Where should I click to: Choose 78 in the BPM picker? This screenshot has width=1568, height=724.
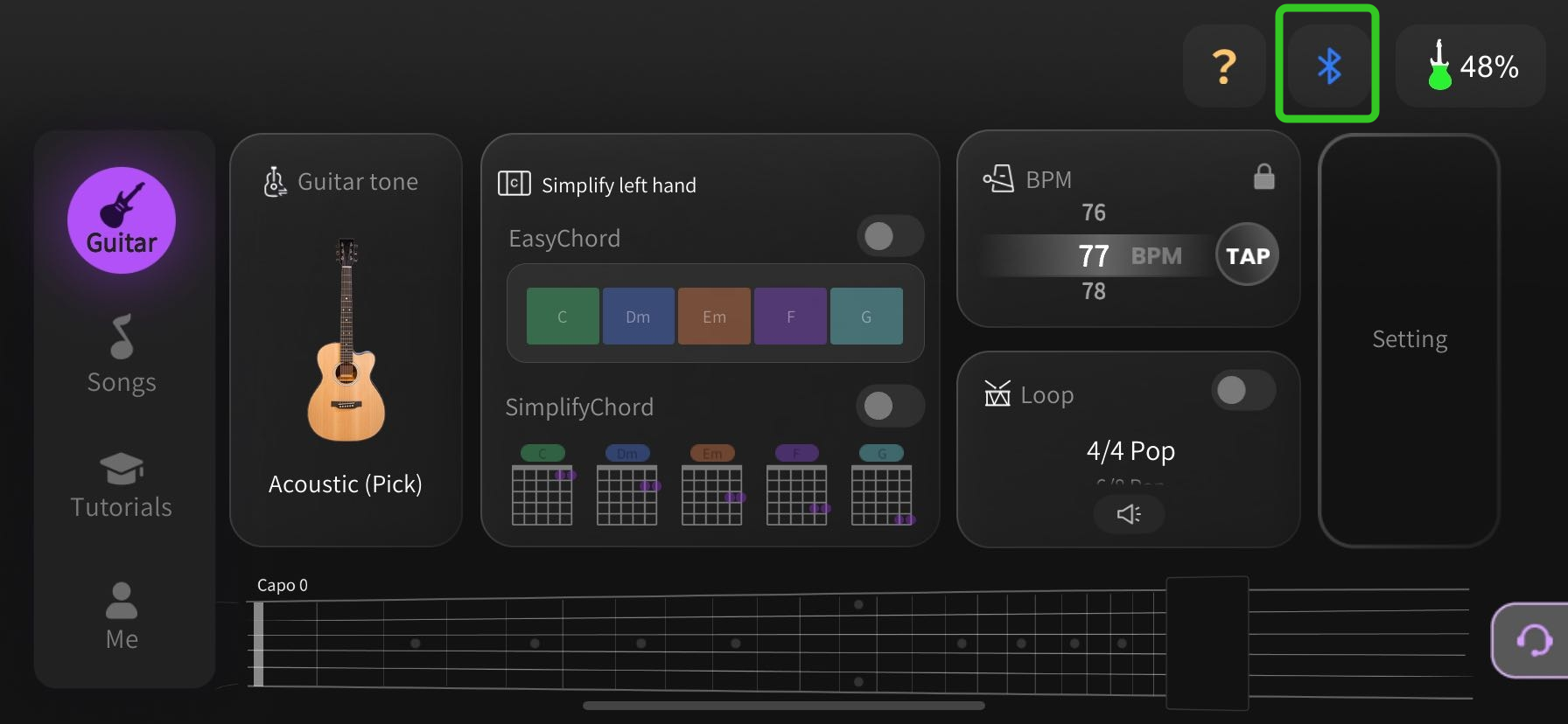(1094, 291)
